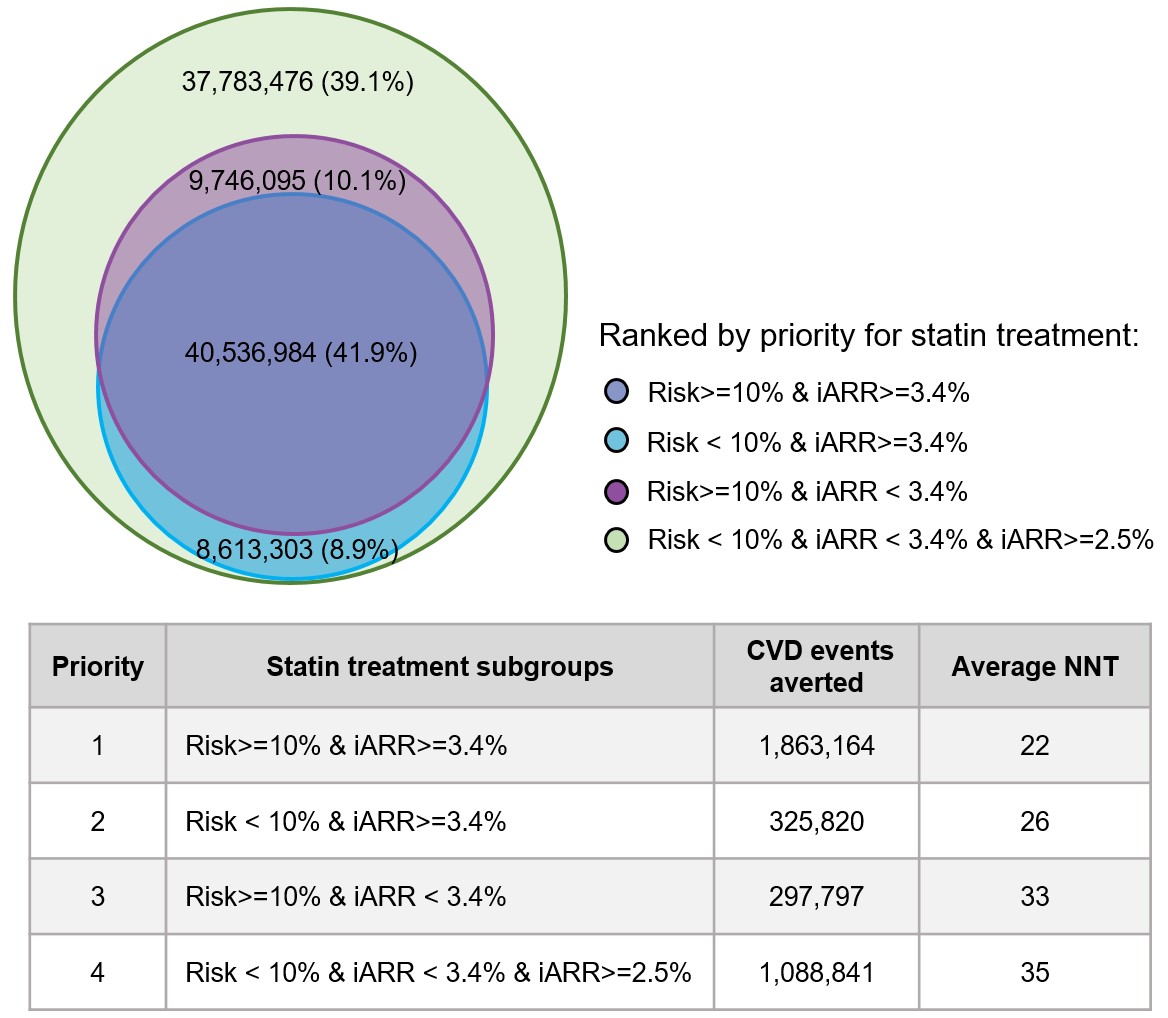1168x1018 pixels.
Task: Click the Statin treatment subgroups header
Action: coord(440,666)
